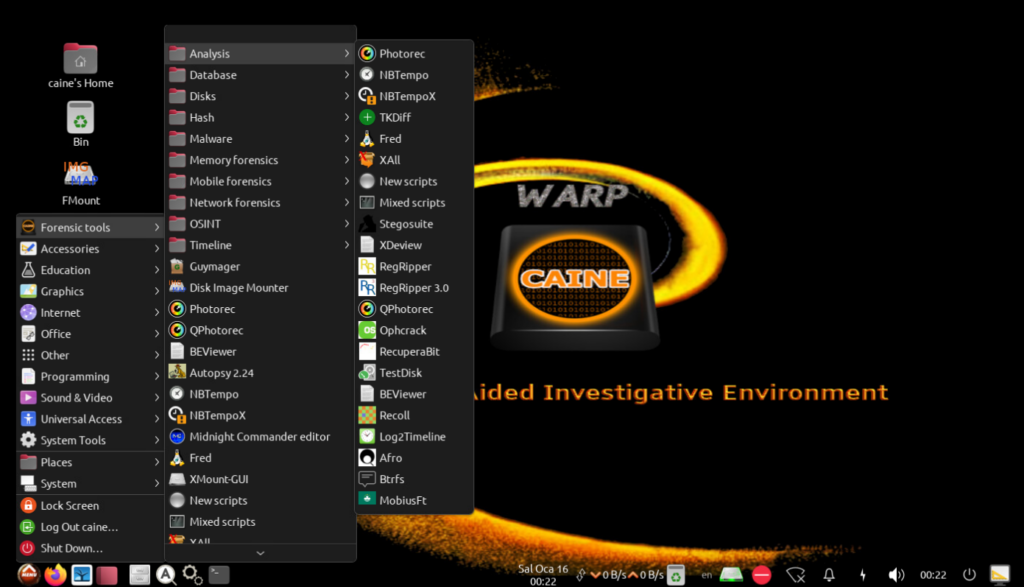
Task: Expand the Hash submenu arrow
Action: (346, 118)
